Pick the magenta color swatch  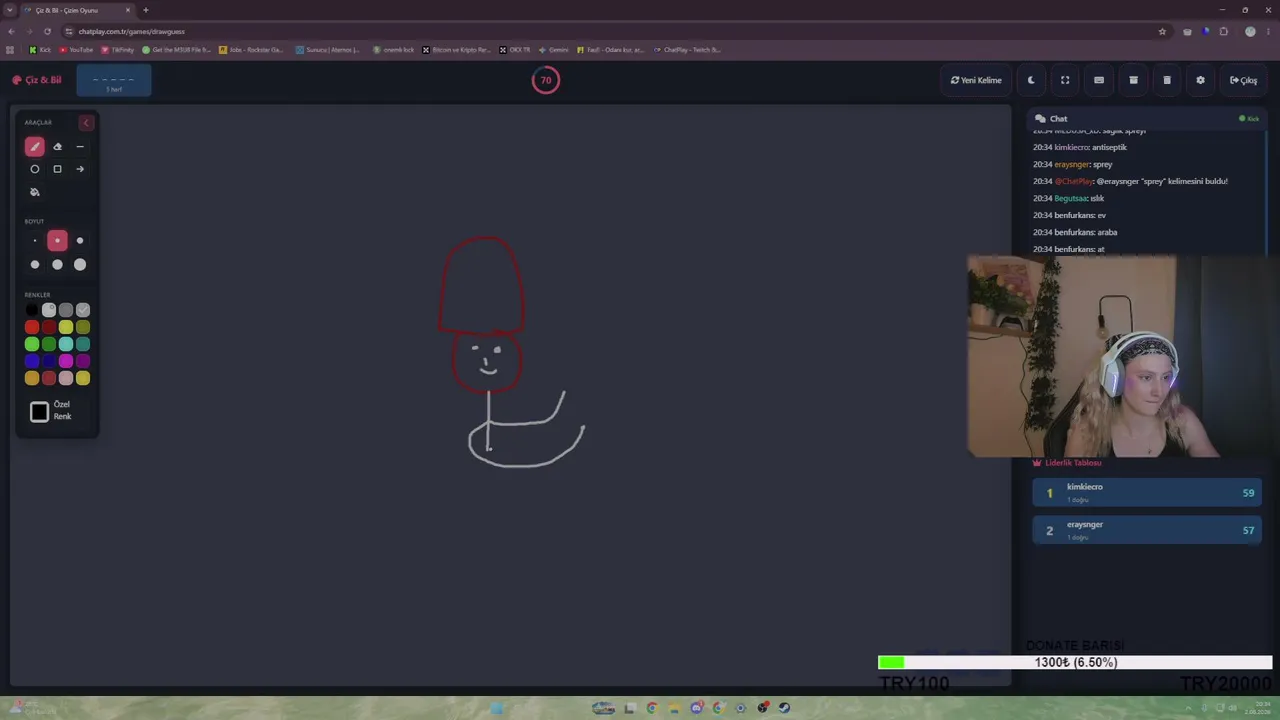66,361
